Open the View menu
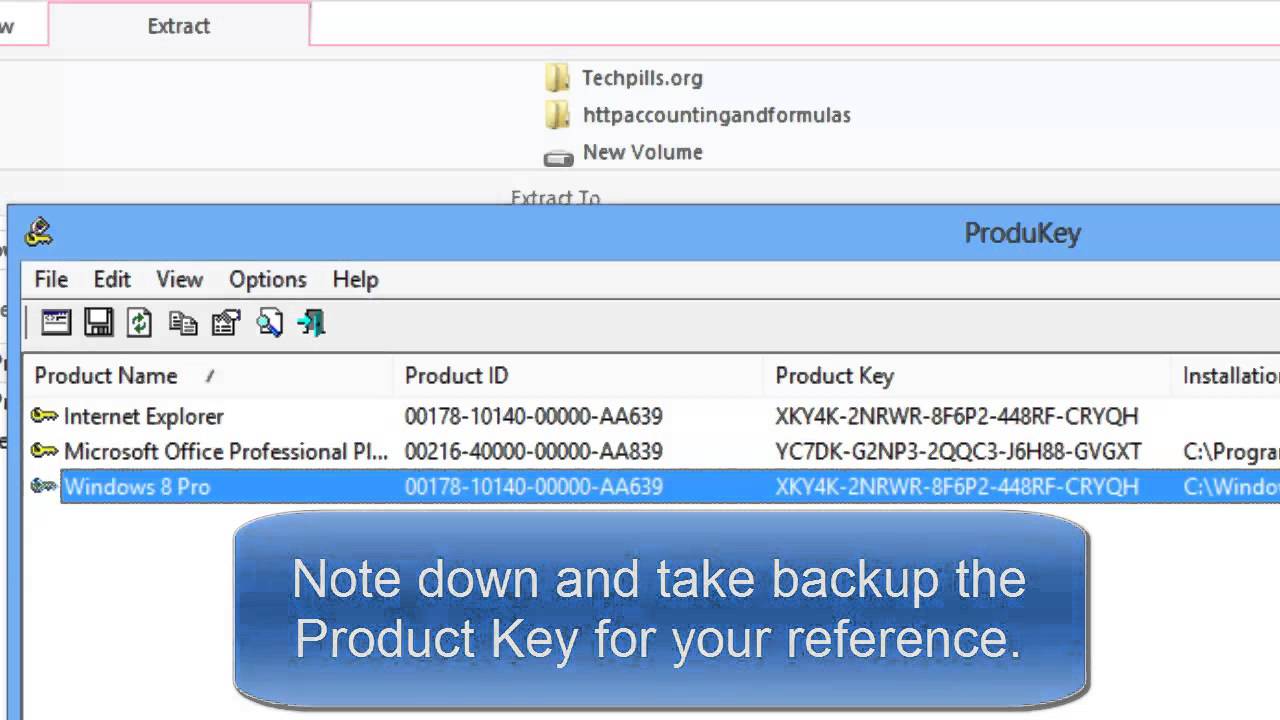1280x720 pixels. click(179, 279)
